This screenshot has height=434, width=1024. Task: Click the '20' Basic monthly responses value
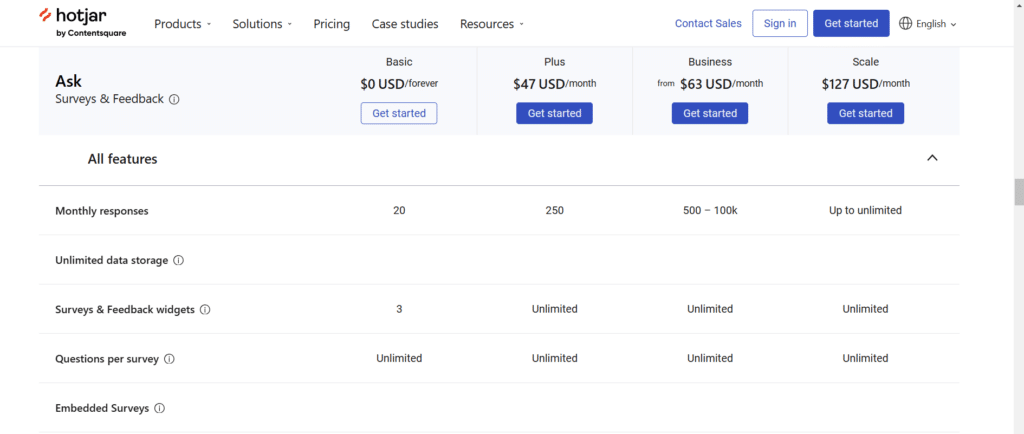[399, 210]
